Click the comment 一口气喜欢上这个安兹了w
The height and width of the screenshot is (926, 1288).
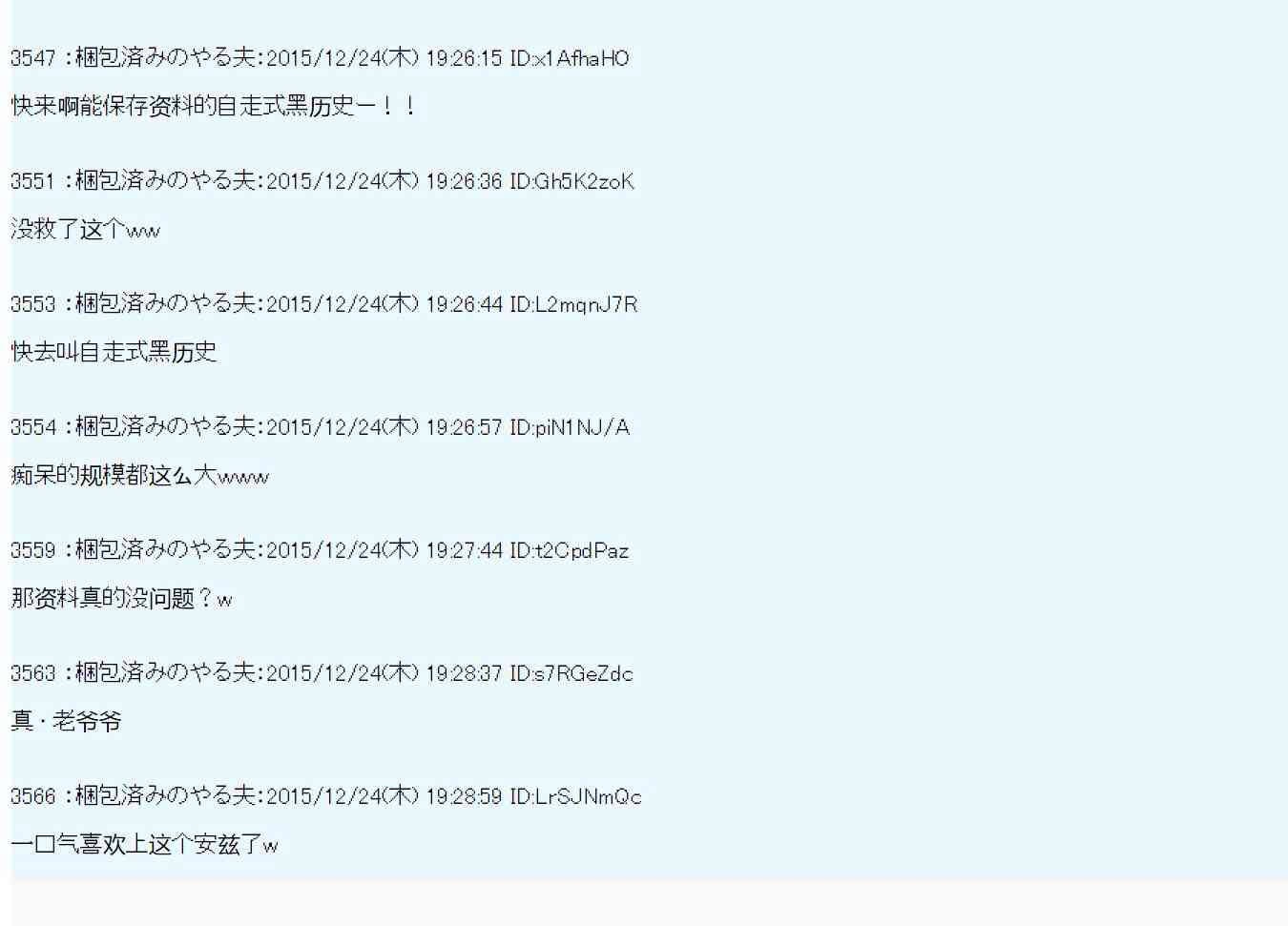tap(145, 844)
